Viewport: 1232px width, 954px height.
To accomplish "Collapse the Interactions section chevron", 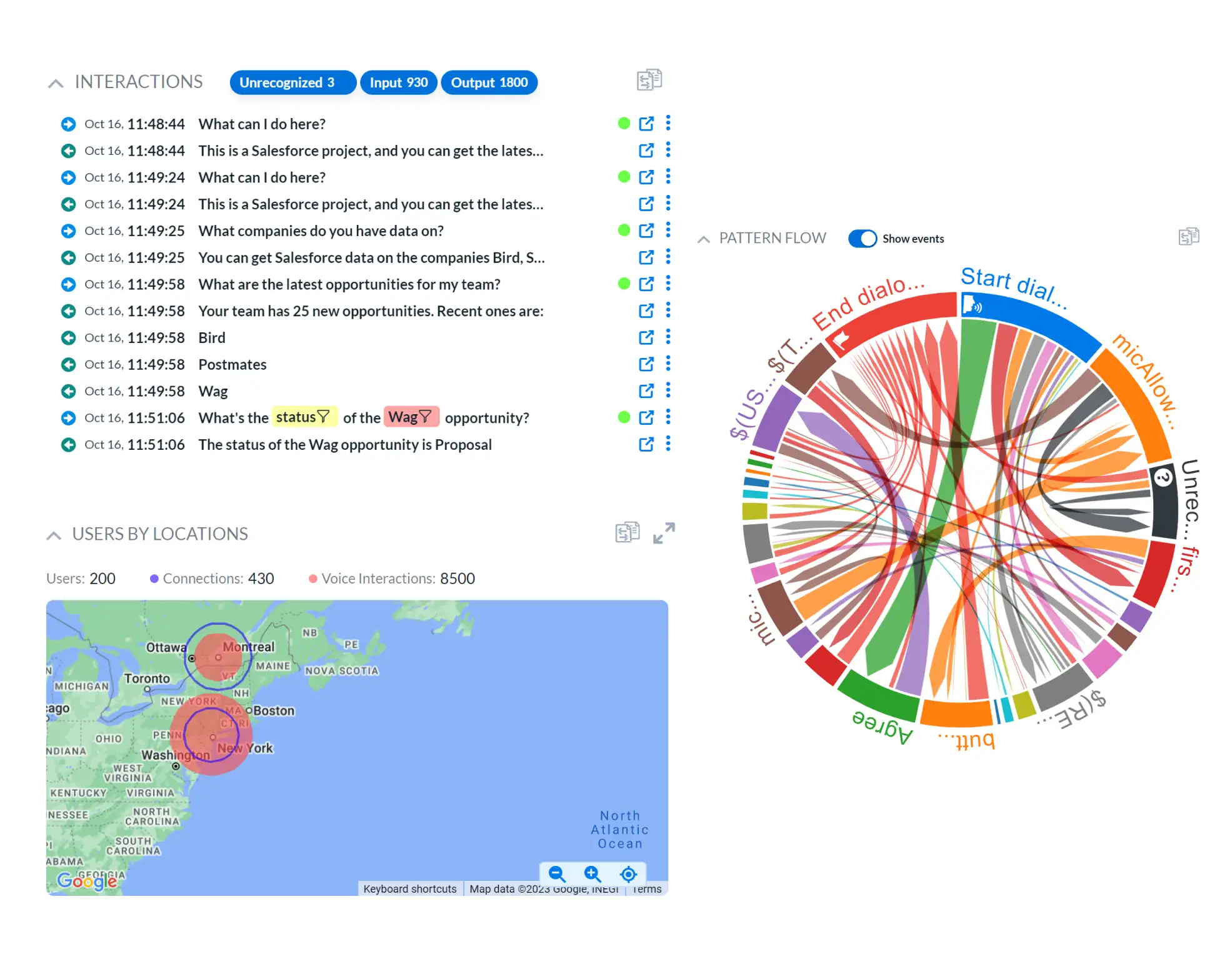I will [x=56, y=83].
